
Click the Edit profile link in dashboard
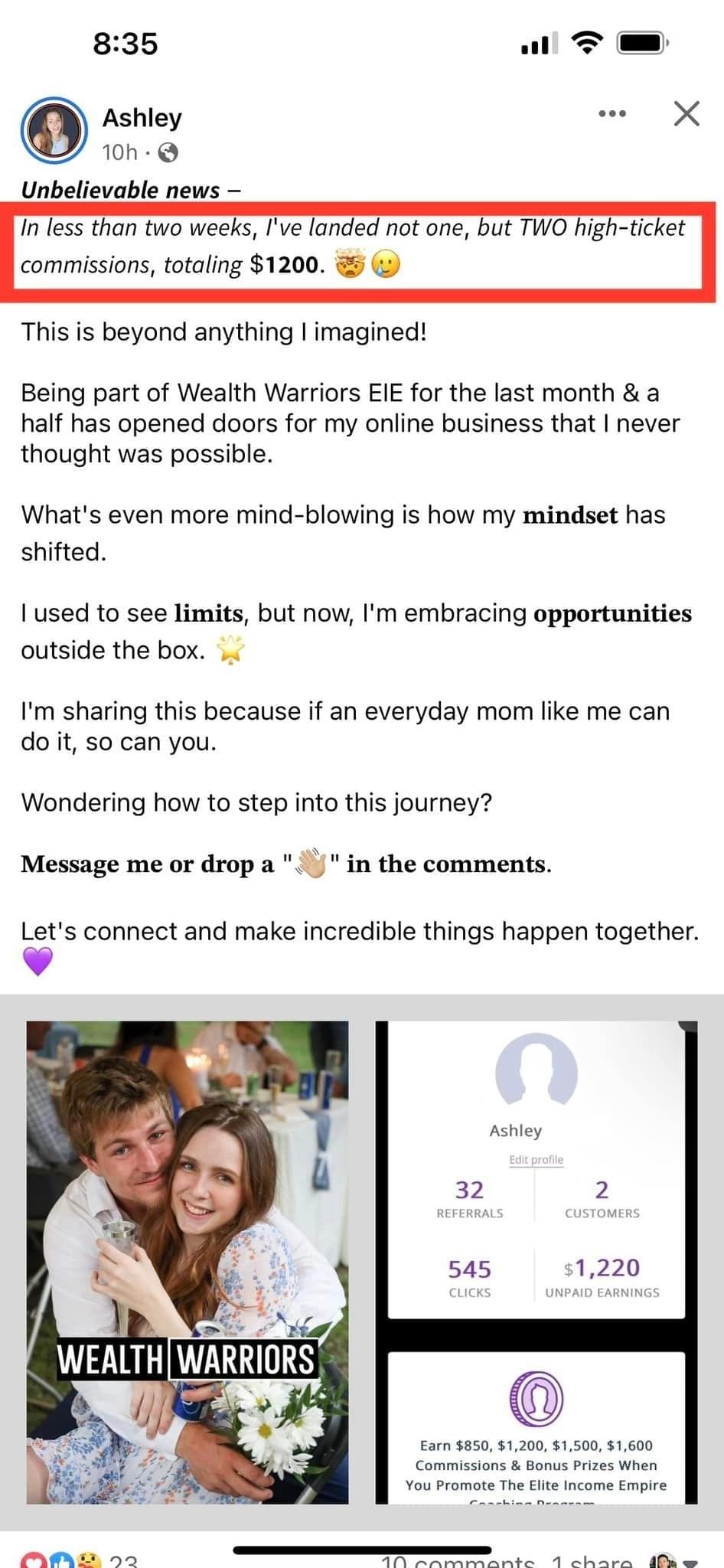tap(536, 1160)
